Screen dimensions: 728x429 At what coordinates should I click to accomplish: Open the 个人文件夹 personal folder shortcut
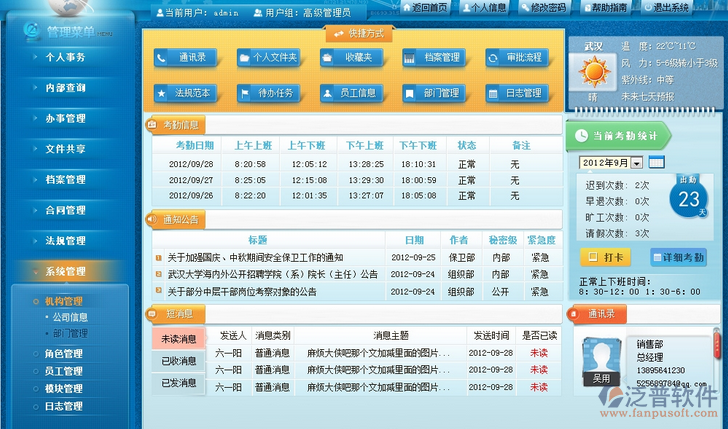268,58
